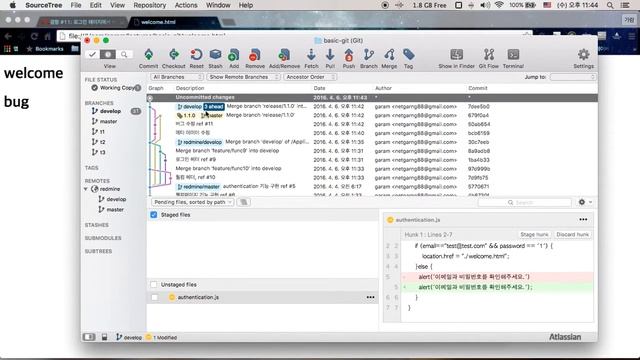The image size is (640, 360).
Task: Fetch from remote using Fetch icon
Action: tap(311, 55)
